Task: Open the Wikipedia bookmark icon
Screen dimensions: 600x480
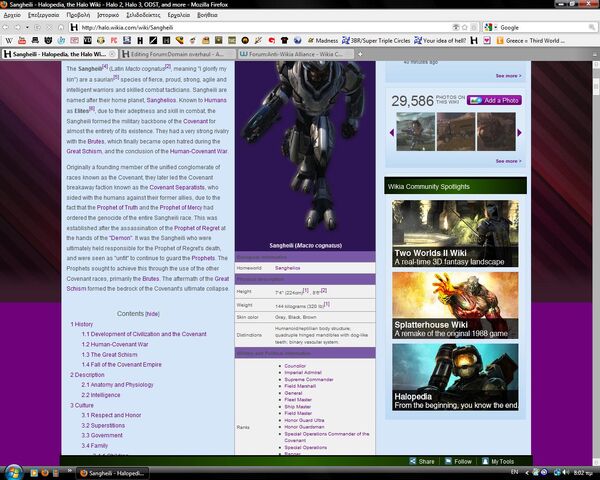Action: [x=9, y=40]
